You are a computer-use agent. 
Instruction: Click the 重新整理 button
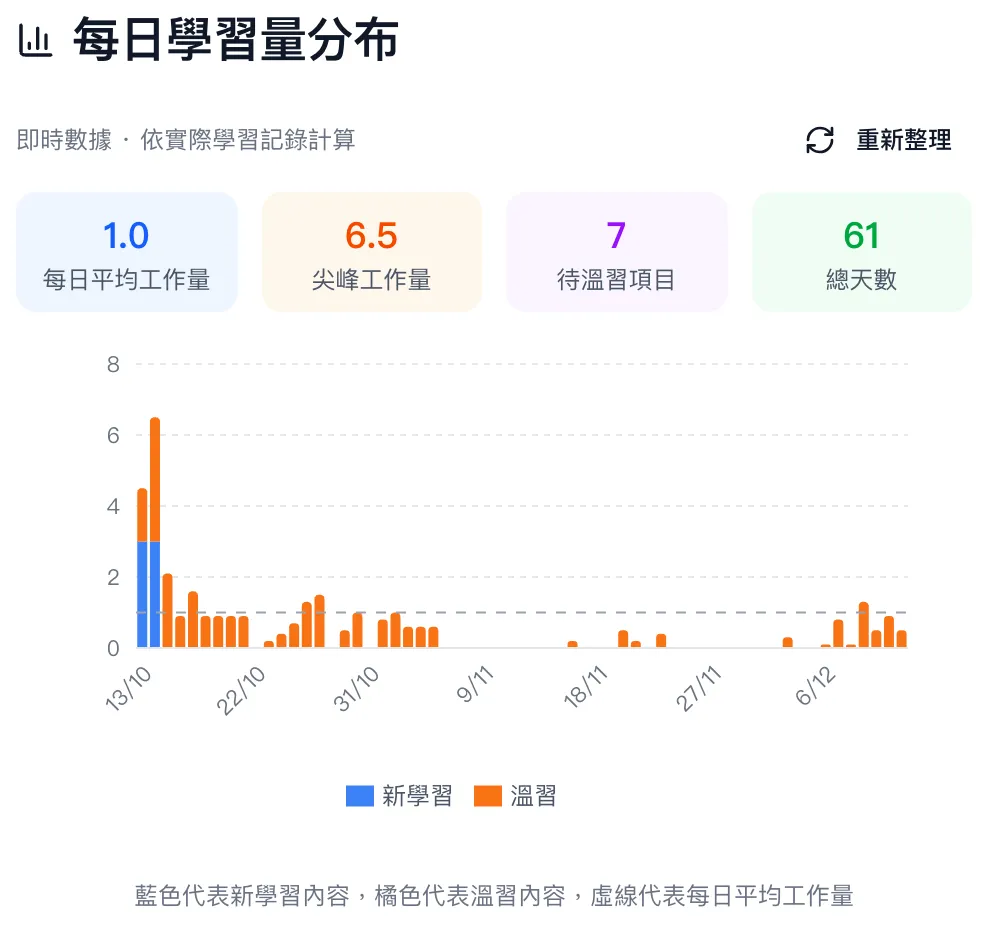pyautogui.click(x=881, y=140)
